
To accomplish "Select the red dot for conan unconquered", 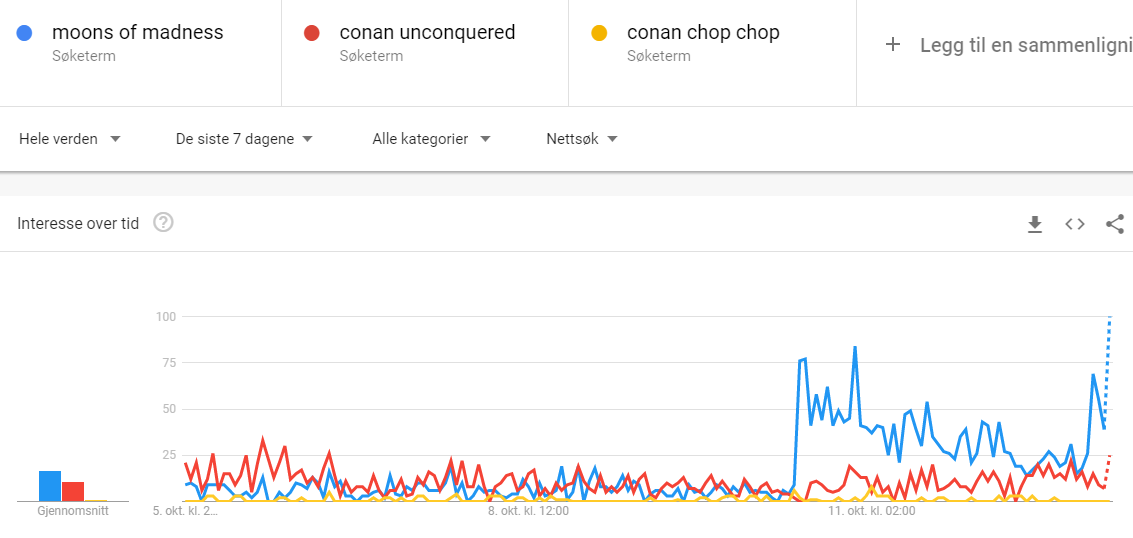I will (311, 33).
